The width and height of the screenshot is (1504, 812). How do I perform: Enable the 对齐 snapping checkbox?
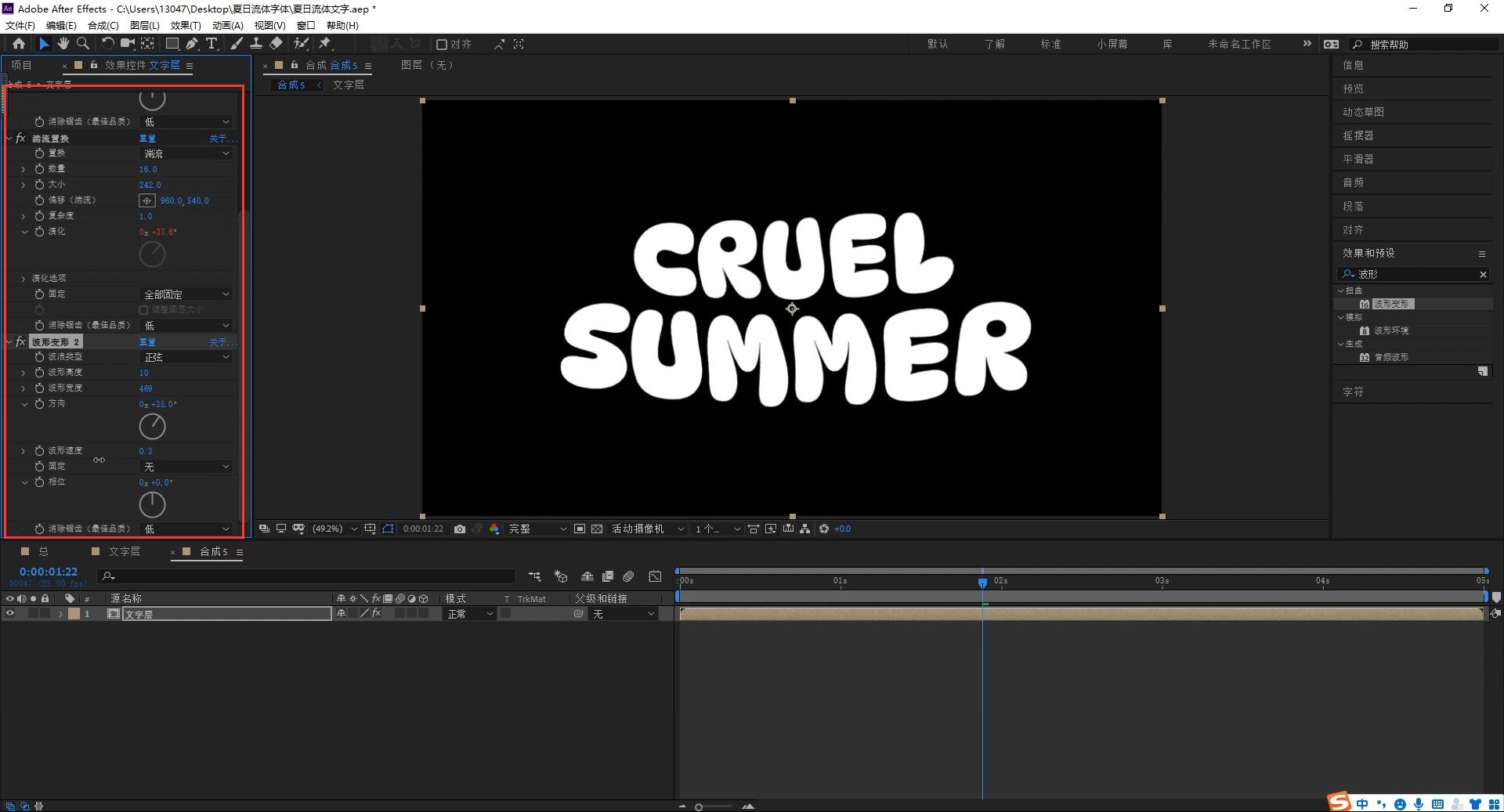(x=442, y=45)
